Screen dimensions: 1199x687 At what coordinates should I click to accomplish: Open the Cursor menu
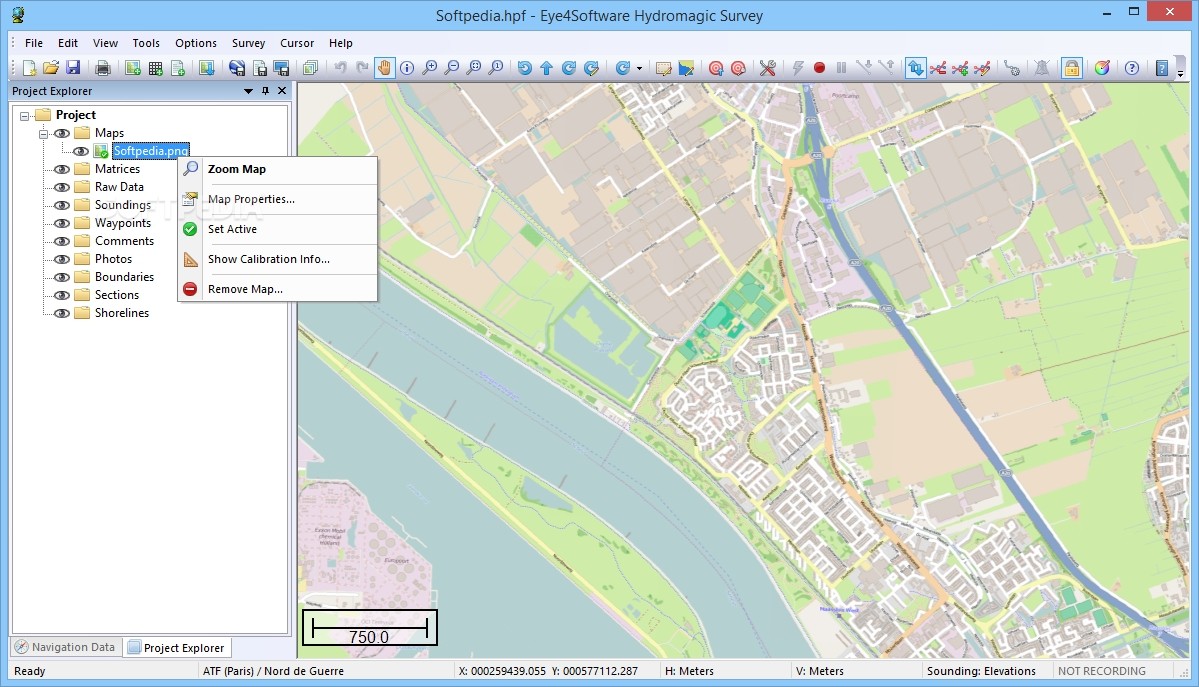(297, 43)
